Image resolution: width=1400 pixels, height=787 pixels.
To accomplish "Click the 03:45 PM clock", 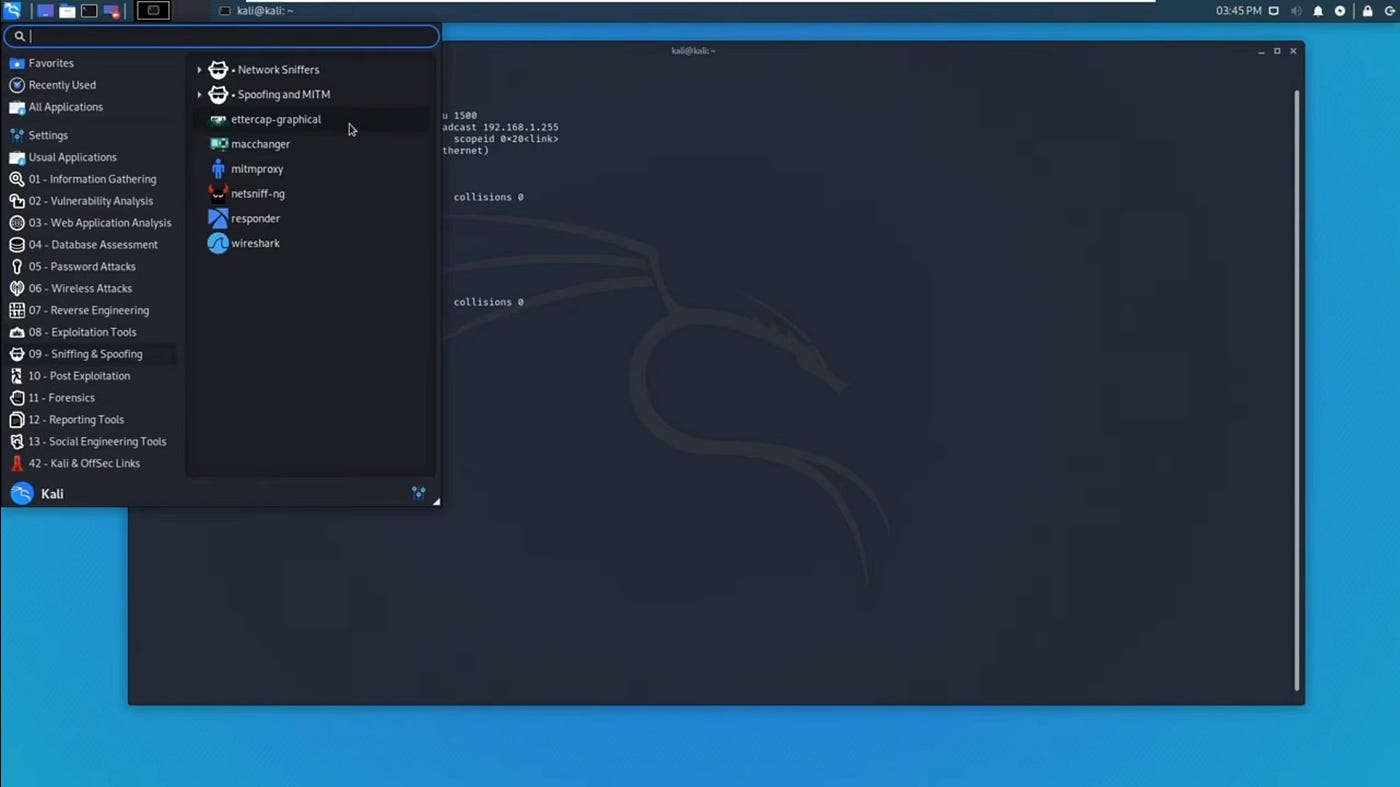I will click(1238, 11).
